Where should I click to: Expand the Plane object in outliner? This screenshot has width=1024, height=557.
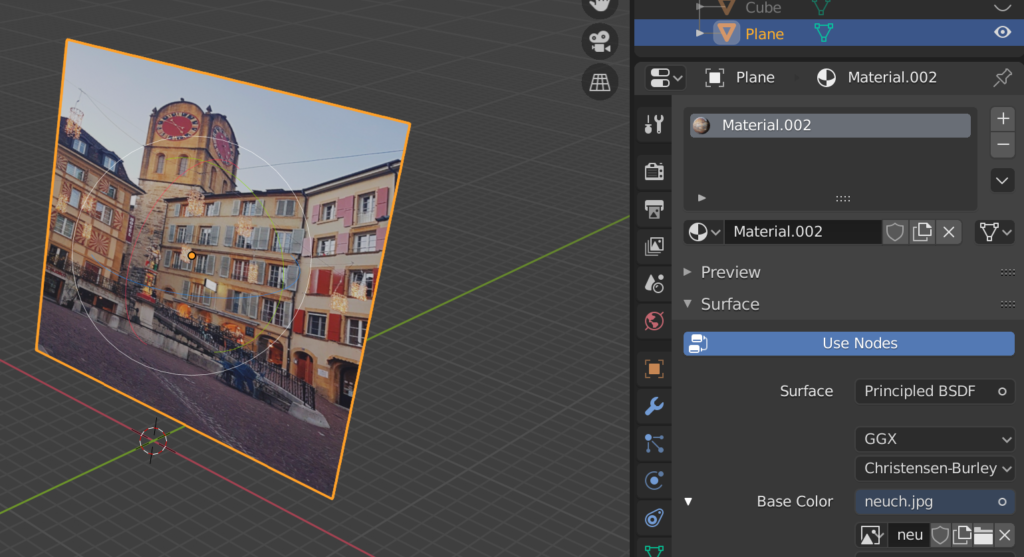(700, 33)
